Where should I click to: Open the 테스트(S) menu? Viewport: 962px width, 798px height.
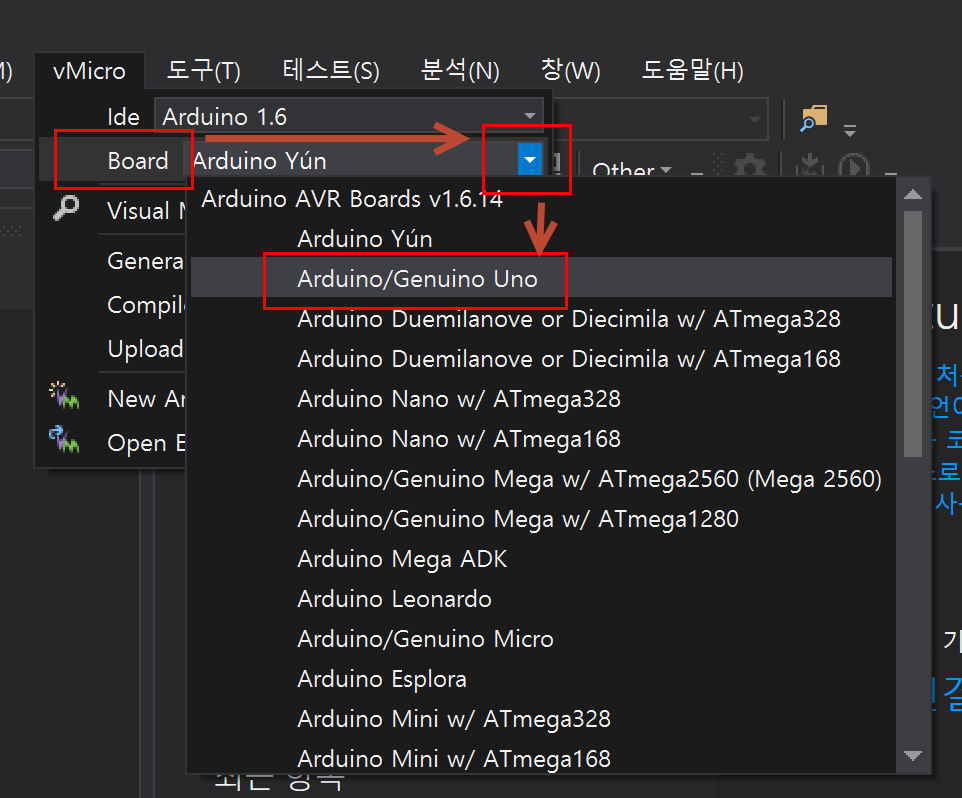tap(331, 71)
